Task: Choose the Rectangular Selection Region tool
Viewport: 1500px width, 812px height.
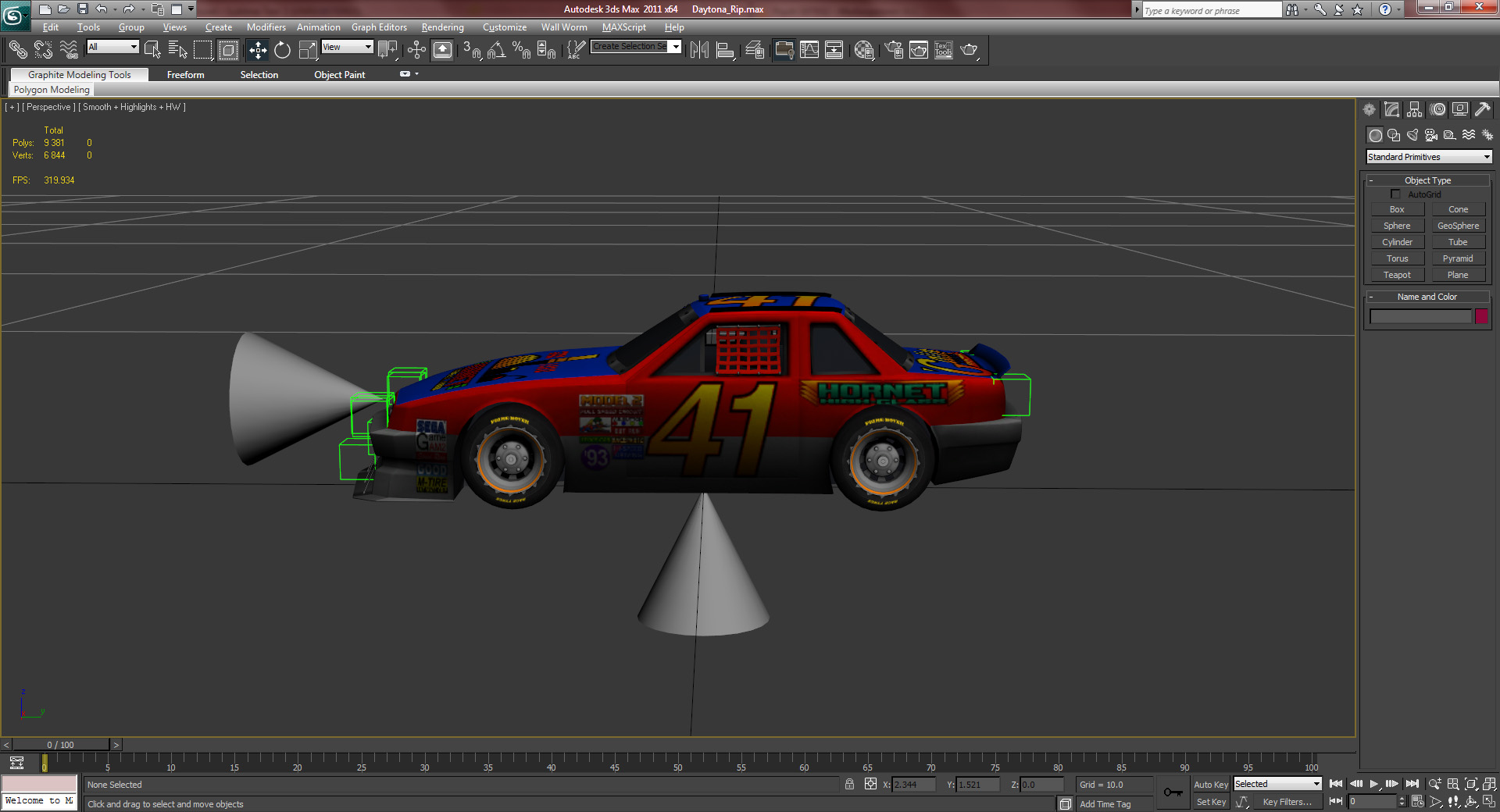Action: (x=203, y=50)
